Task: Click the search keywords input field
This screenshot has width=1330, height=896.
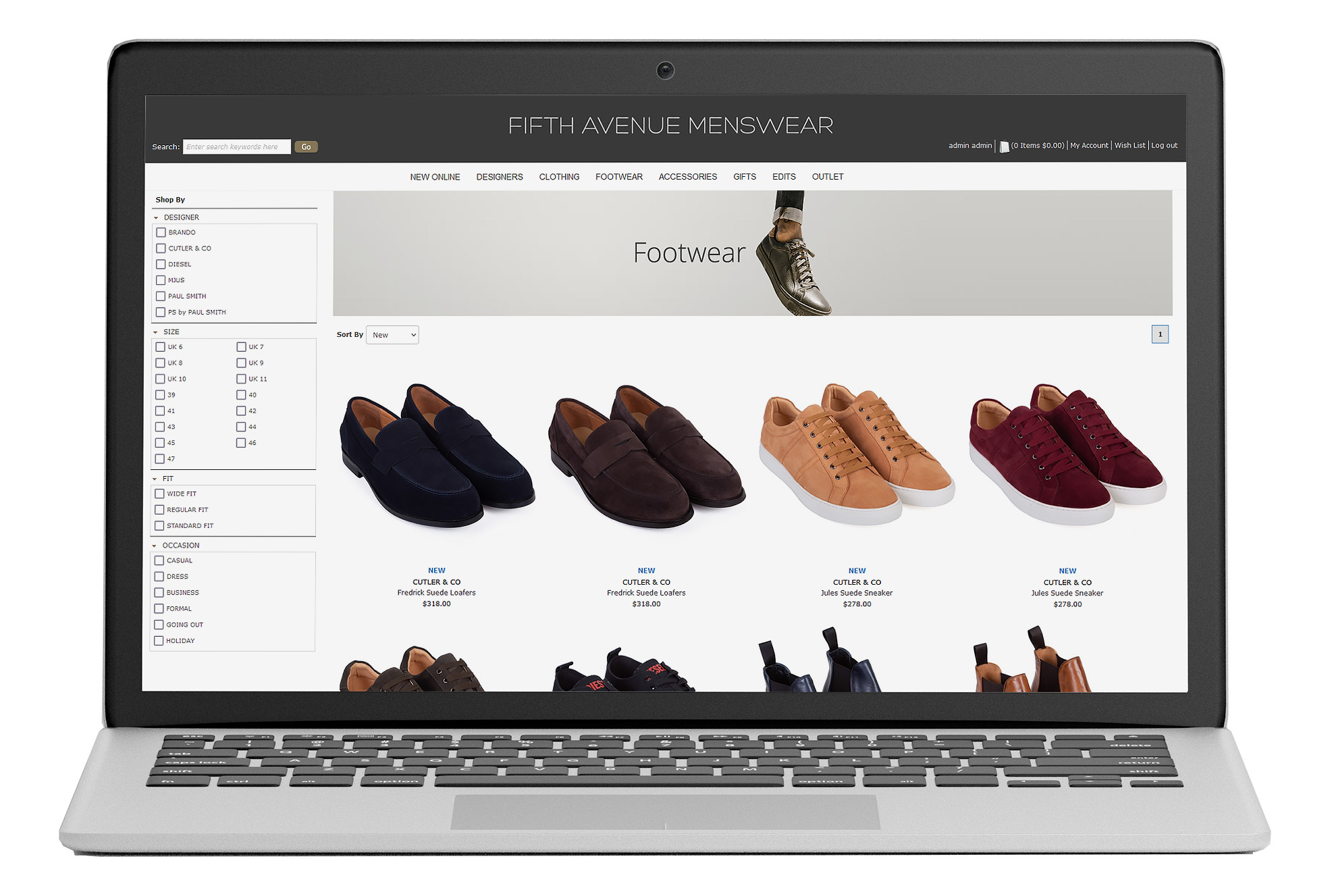Action: tap(237, 147)
